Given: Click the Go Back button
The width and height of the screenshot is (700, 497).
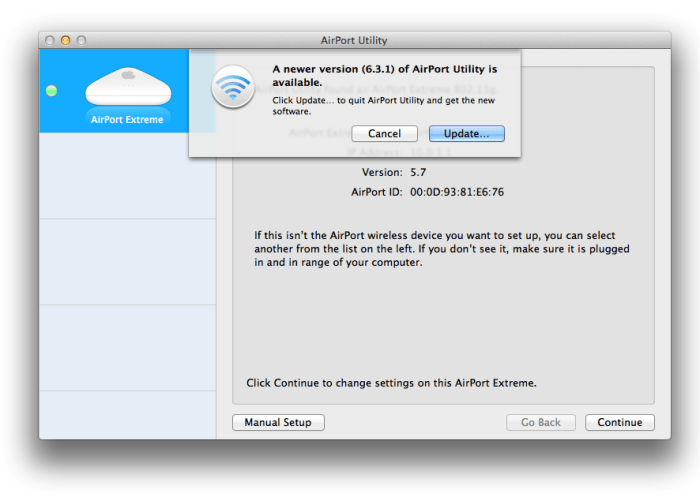Looking at the screenshot, I should 541,422.
